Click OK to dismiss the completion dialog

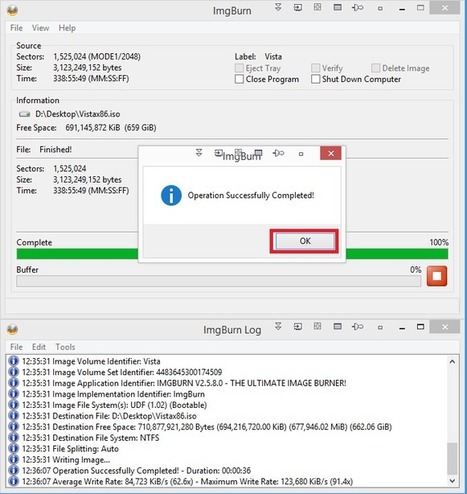tap(305, 241)
